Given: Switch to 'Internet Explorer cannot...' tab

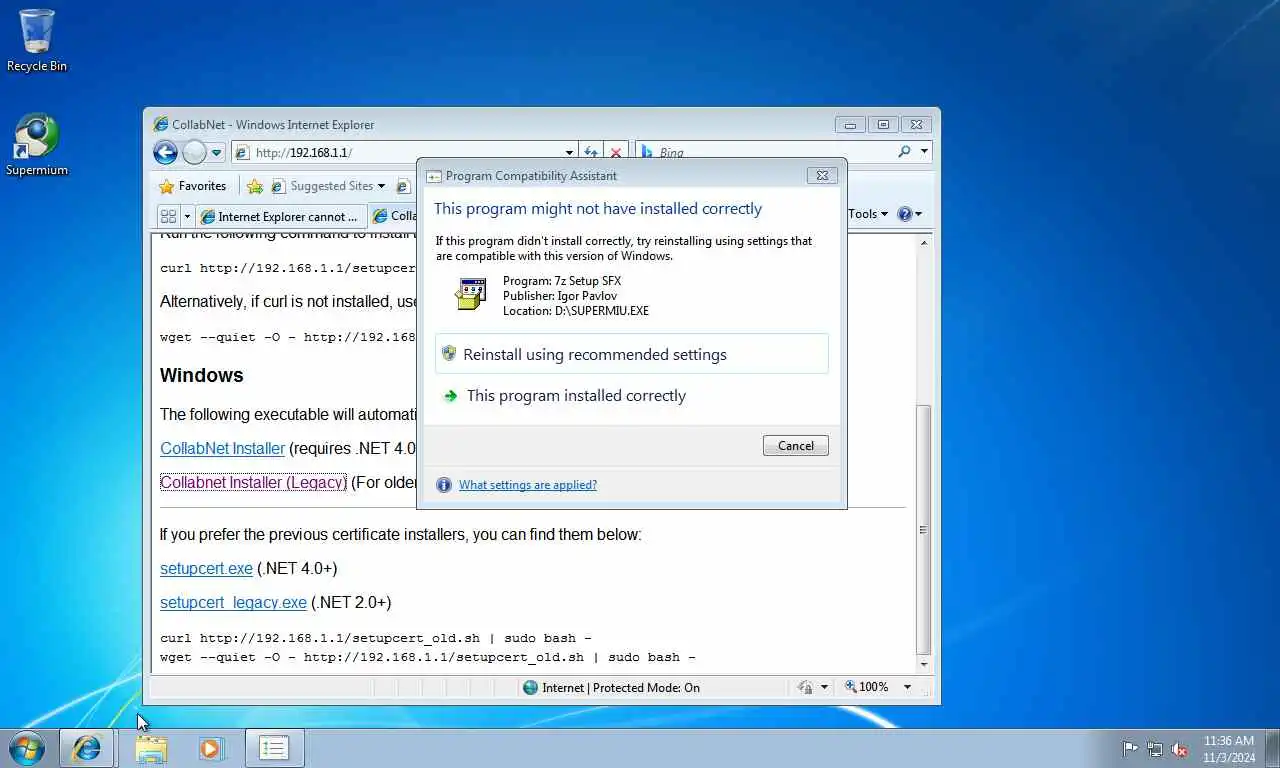Looking at the screenshot, I should (281, 216).
